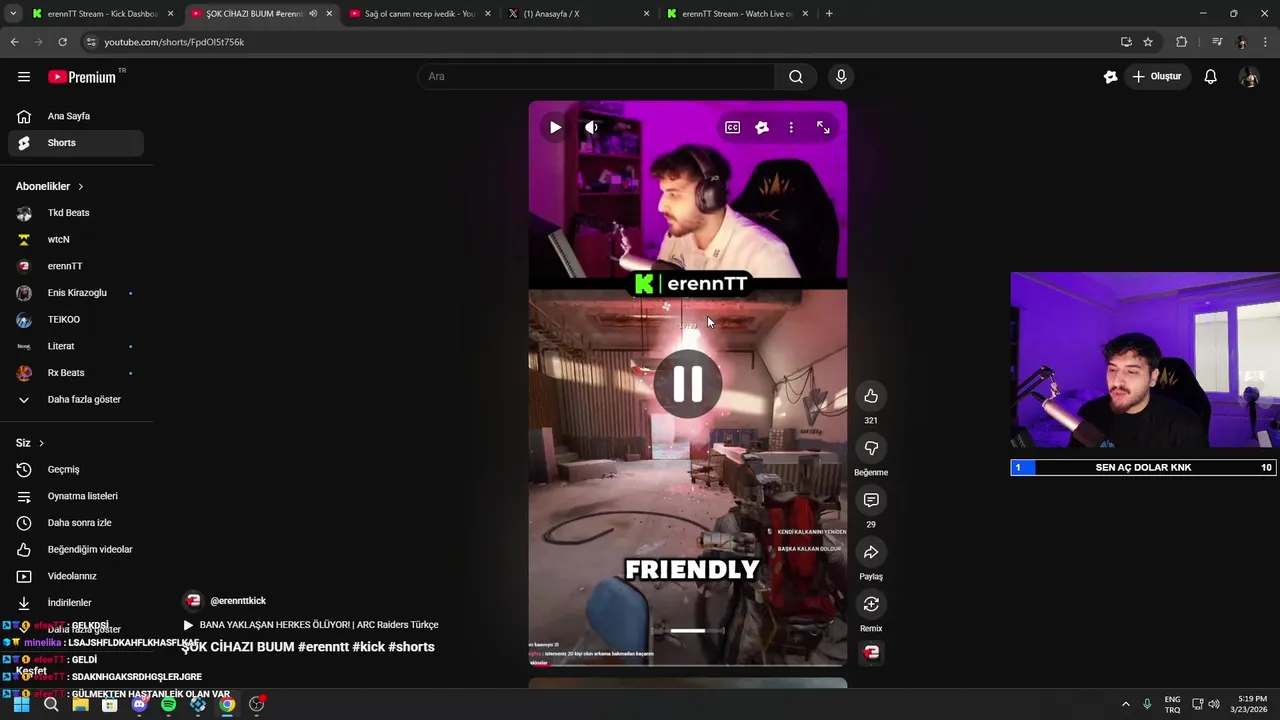The image size is (1280, 720).
Task: Toggle play at the player's top-left
Action: pyautogui.click(x=555, y=128)
